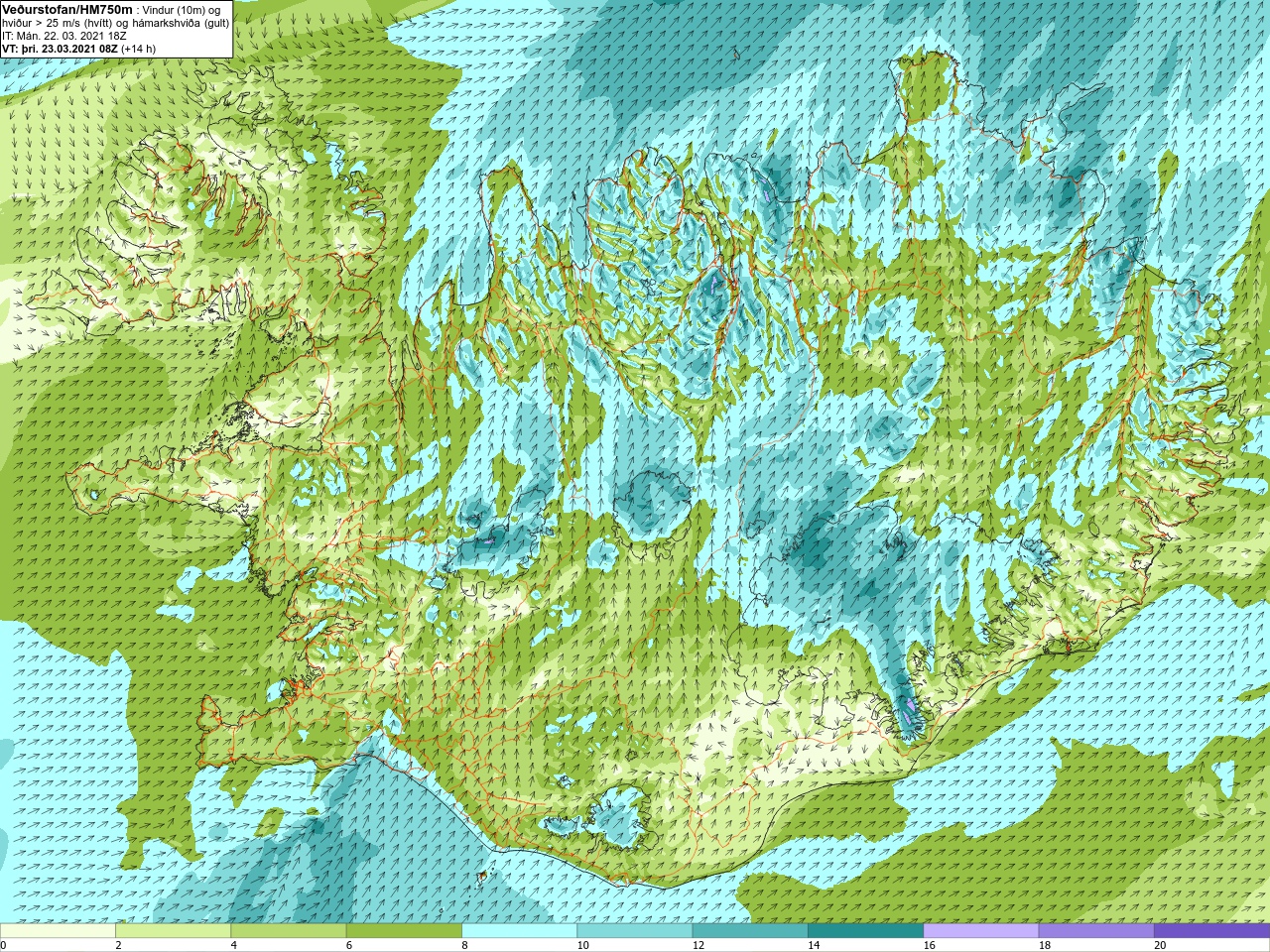Click the scale label '6'
The width and height of the screenshot is (1270, 952).
pos(349,945)
